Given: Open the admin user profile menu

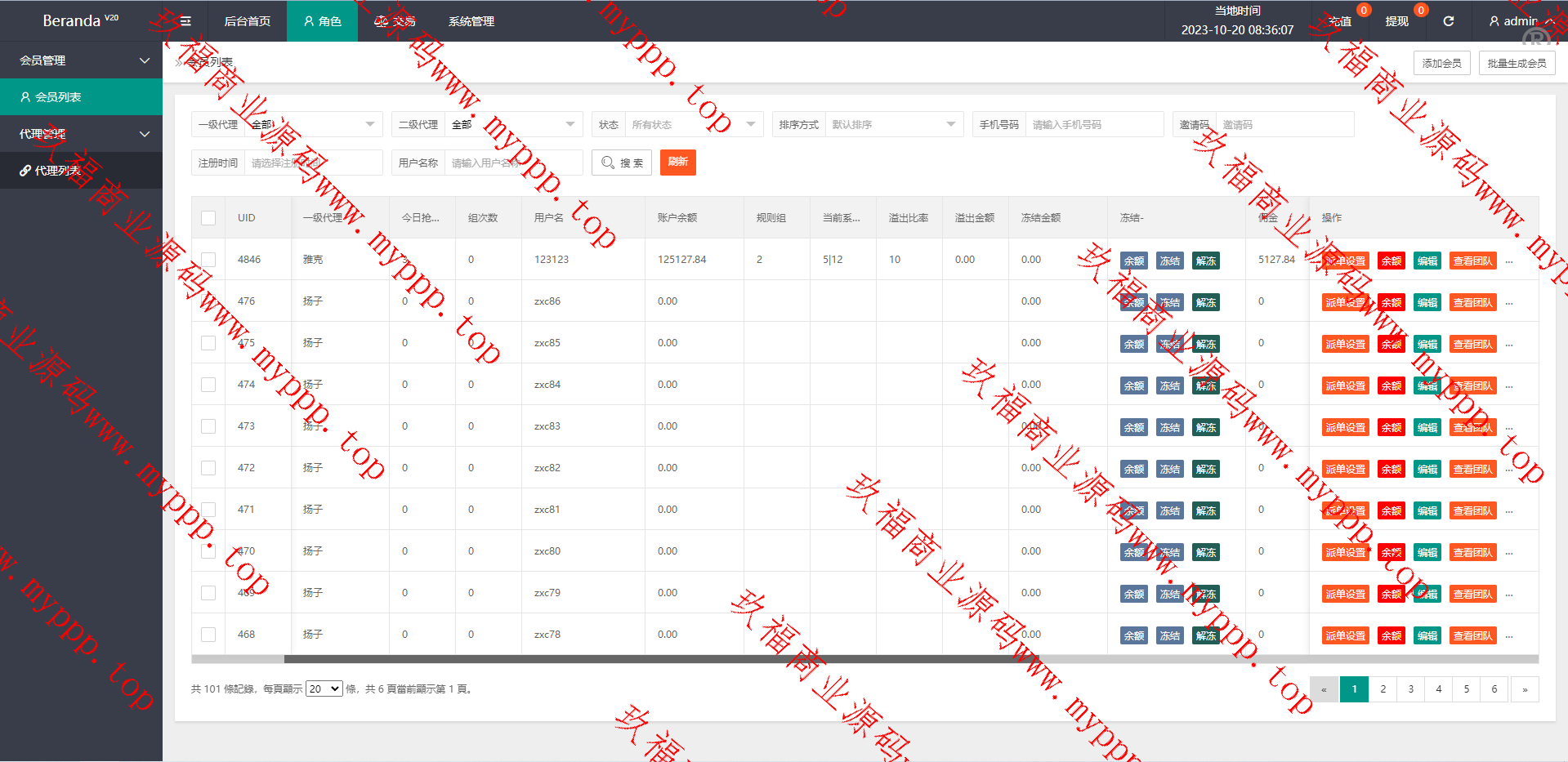Looking at the screenshot, I should (x=1520, y=21).
